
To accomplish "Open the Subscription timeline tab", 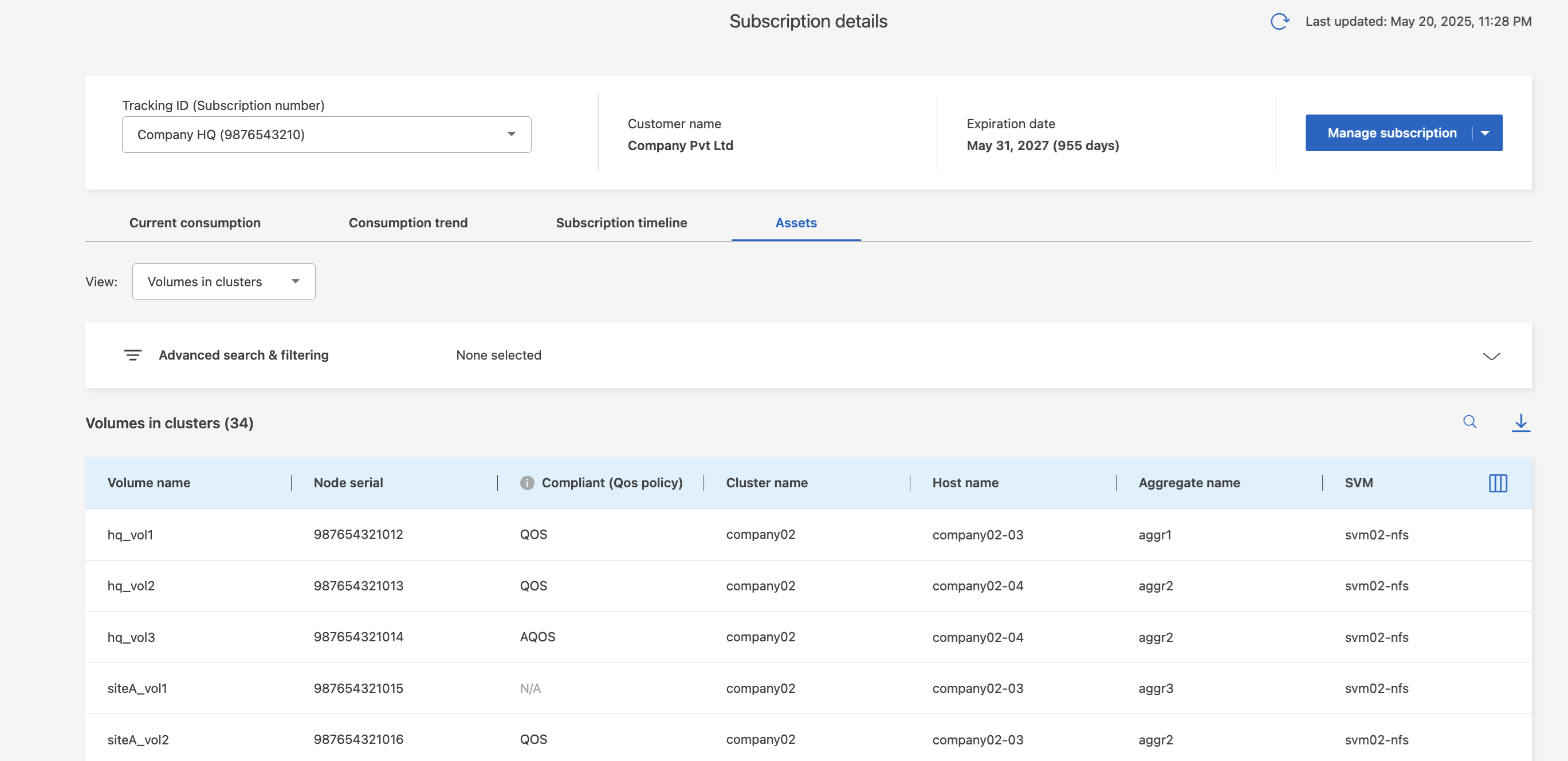I will [621, 223].
